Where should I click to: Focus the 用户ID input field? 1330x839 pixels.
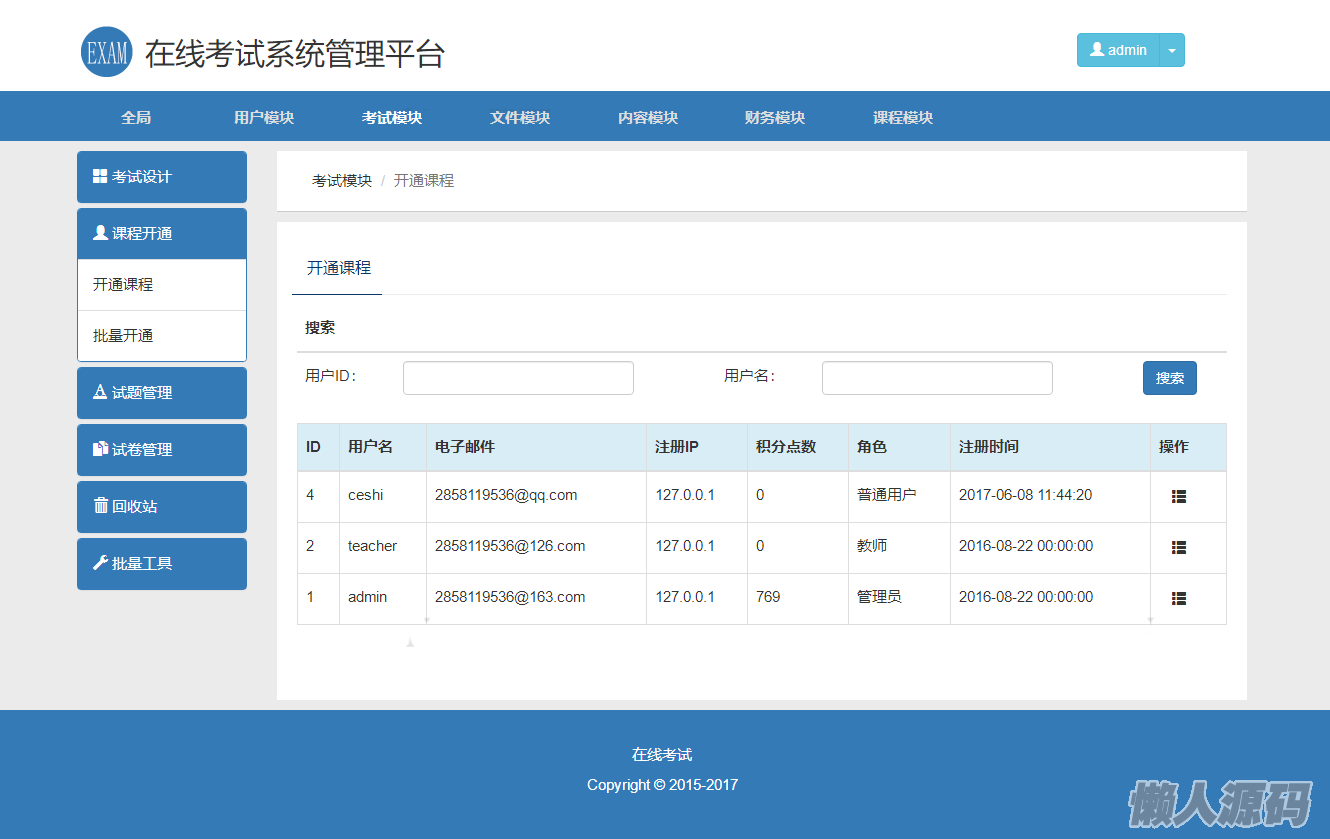click(x=518, y=378)
